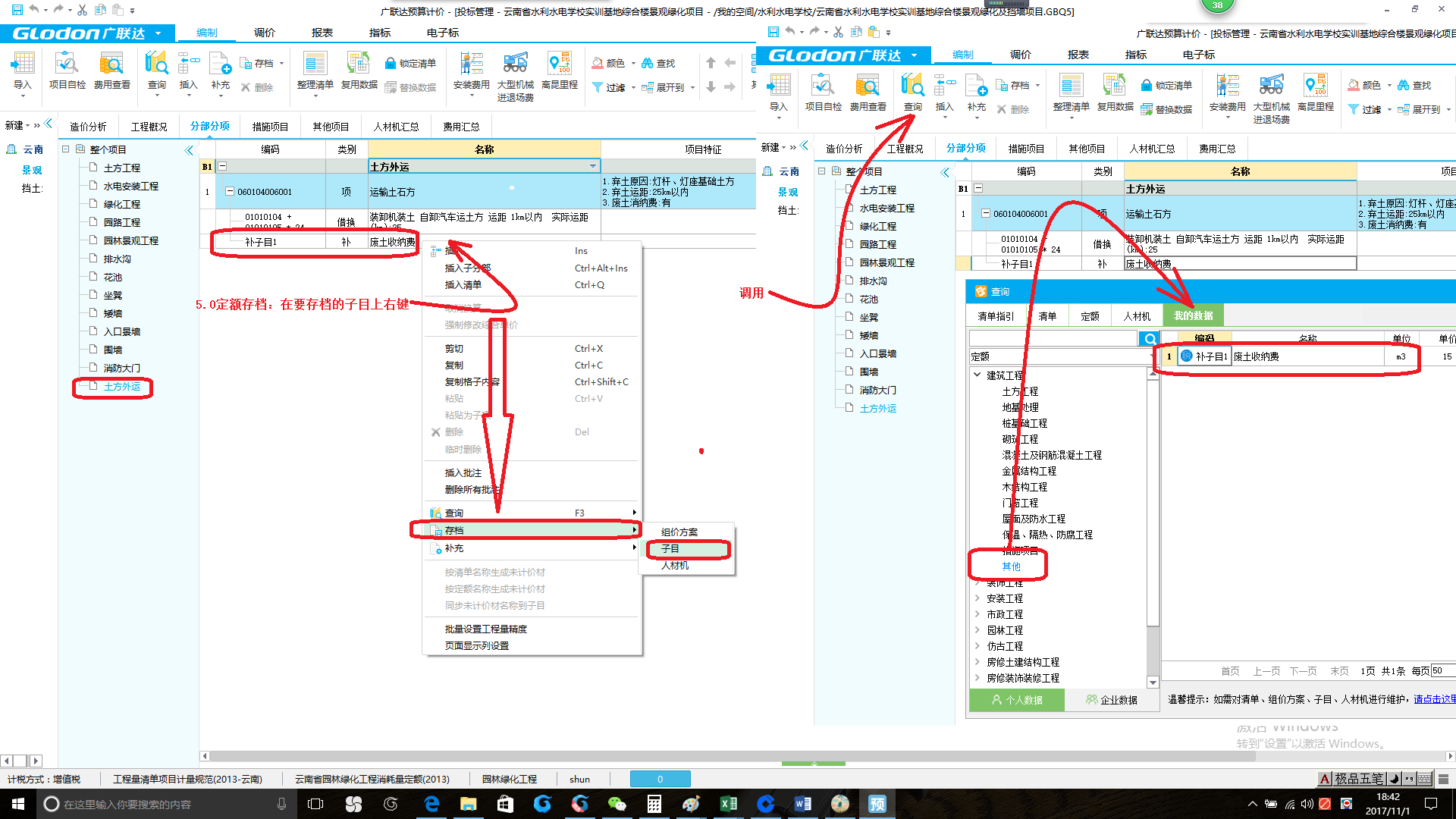
Task: Collapse 建筑工程 node in 查询 tree
Action: (977, 375)
